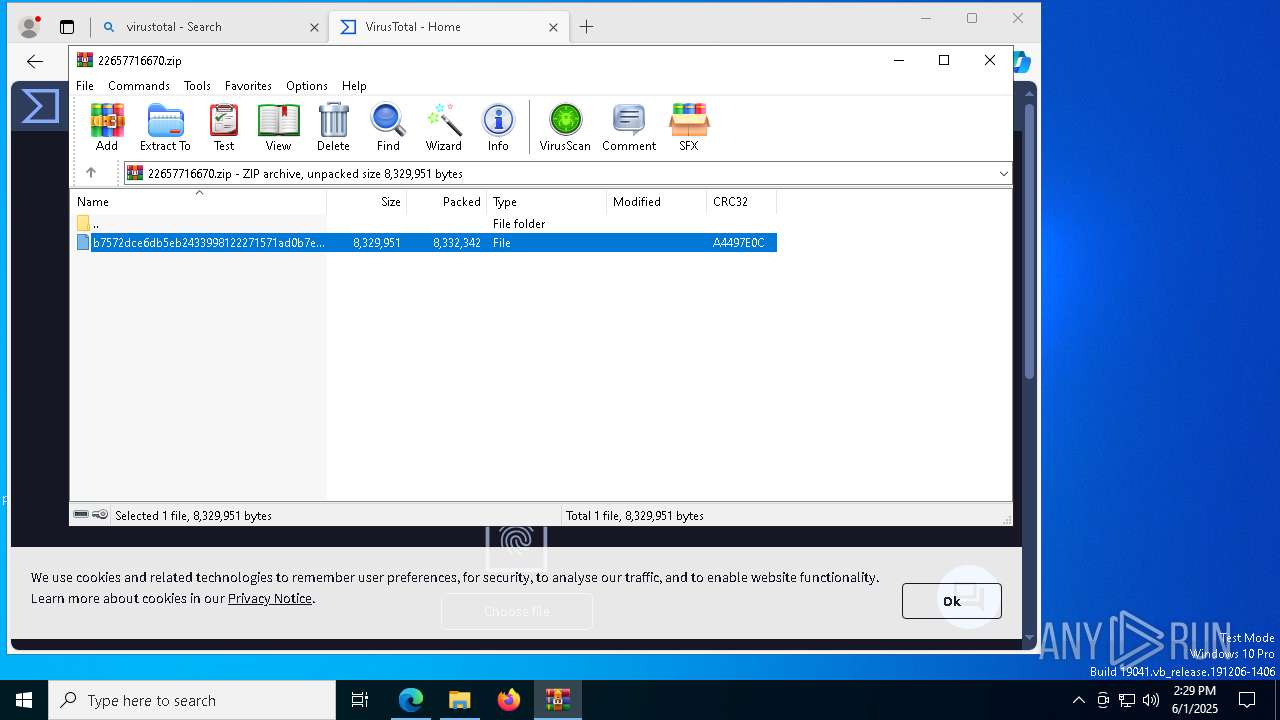Screen dimensions: 1280x720
Task: Sort by Packed column header
Action: pyautogui.click(x=446, y=202)
